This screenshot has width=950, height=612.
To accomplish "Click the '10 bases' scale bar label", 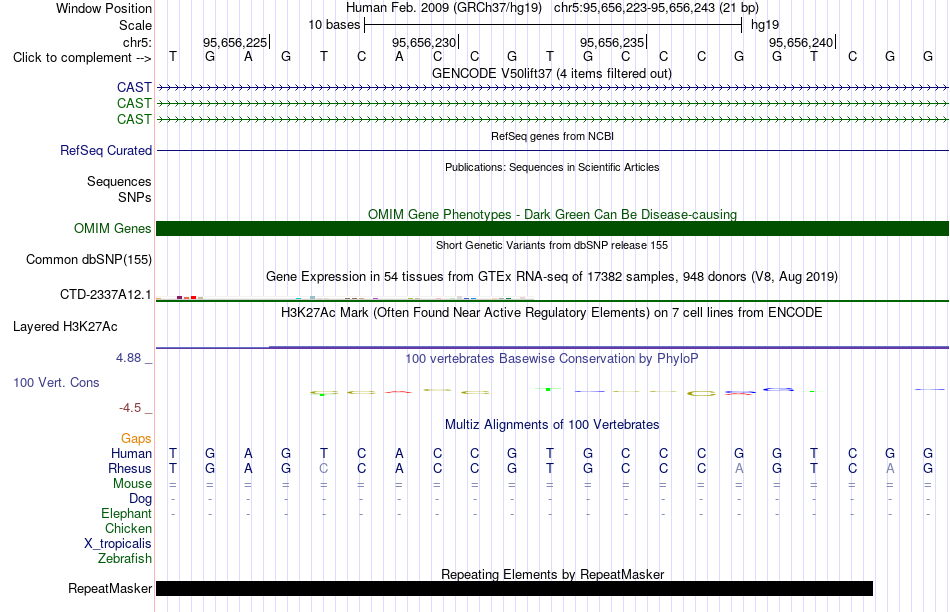I will (334, 25).
